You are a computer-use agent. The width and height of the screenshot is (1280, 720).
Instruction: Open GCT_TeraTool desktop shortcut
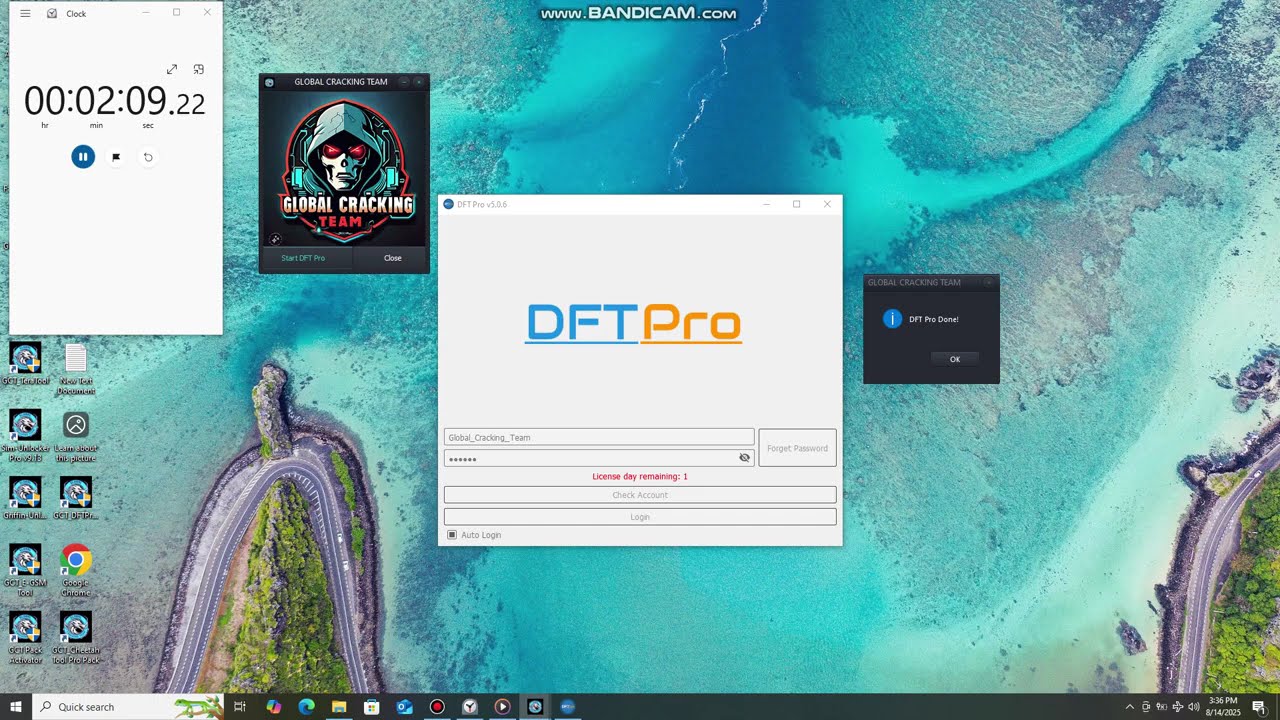pos(25,364)
